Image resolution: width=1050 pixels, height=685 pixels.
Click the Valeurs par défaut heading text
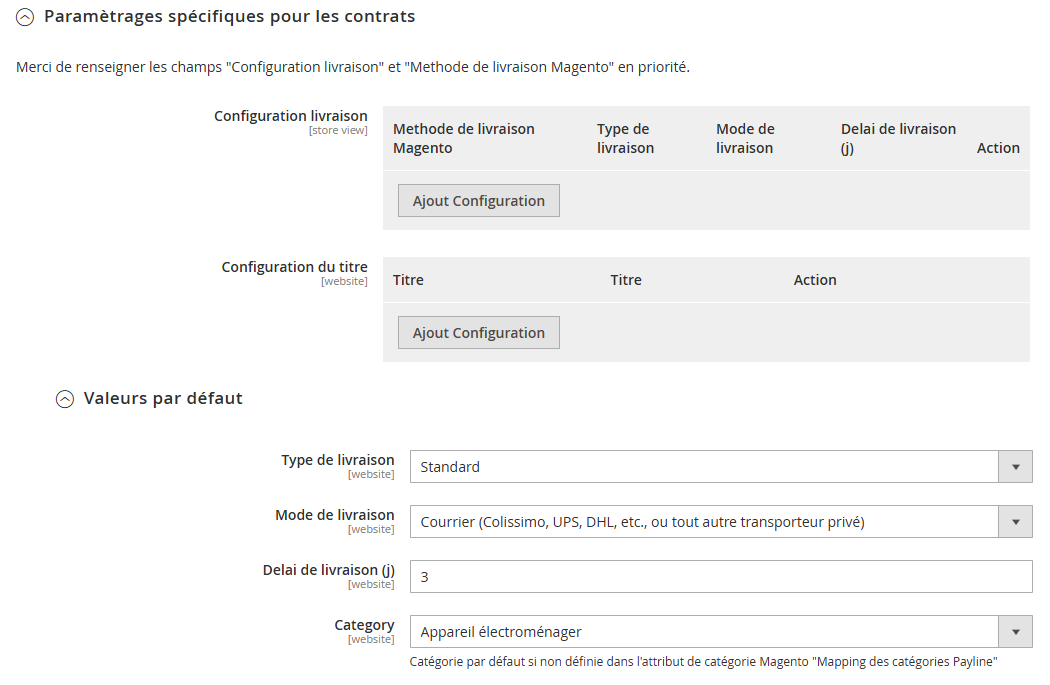click(x=163, y=398)
